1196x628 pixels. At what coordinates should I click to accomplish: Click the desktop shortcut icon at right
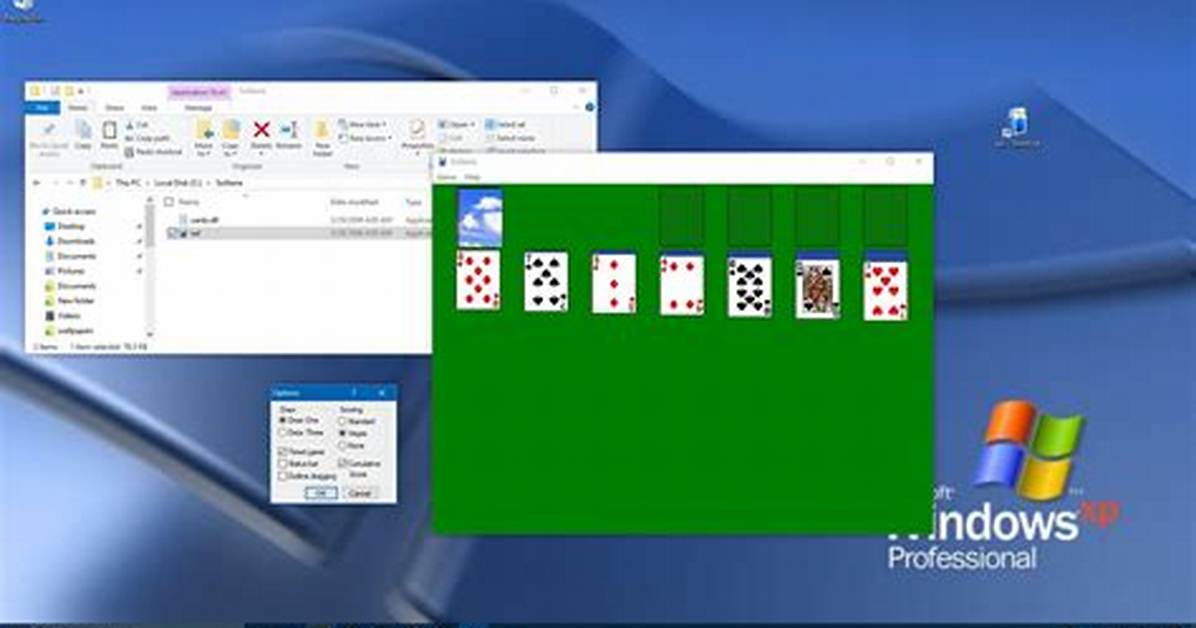click(x=1016, y=127)
